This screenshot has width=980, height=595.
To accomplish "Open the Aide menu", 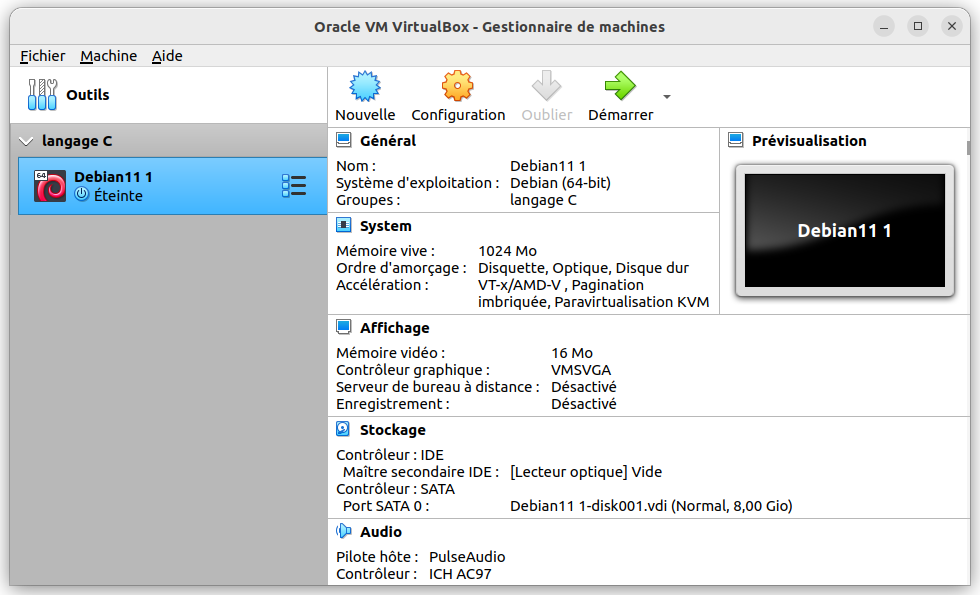I will (x=167, y=56).
